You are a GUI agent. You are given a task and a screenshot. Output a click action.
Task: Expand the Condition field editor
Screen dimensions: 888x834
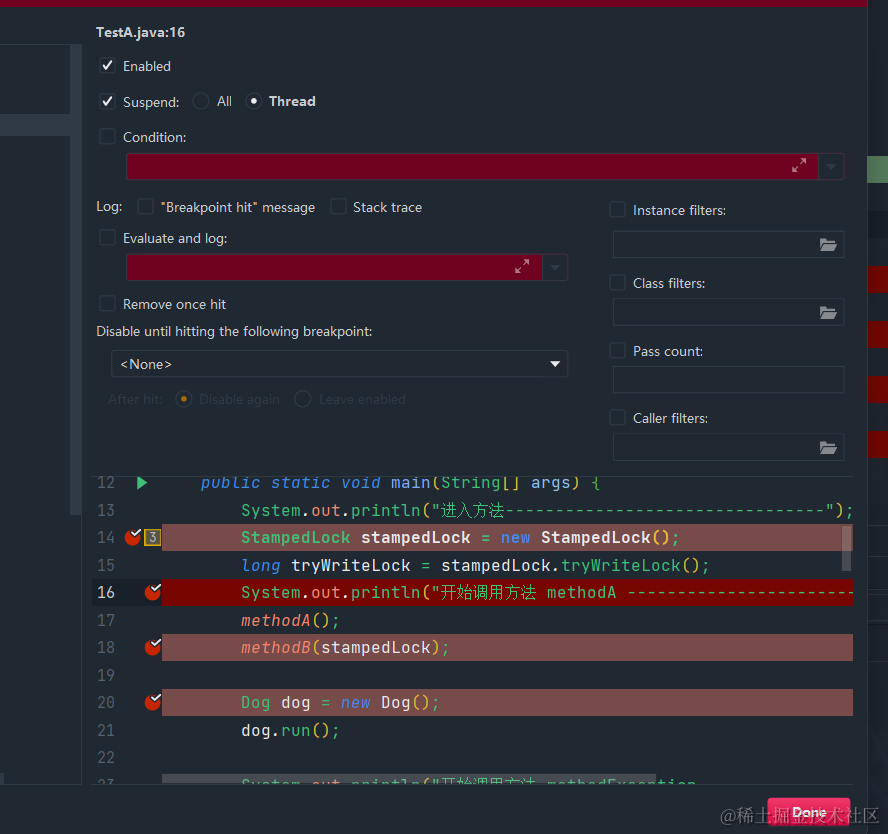point(799,166)
